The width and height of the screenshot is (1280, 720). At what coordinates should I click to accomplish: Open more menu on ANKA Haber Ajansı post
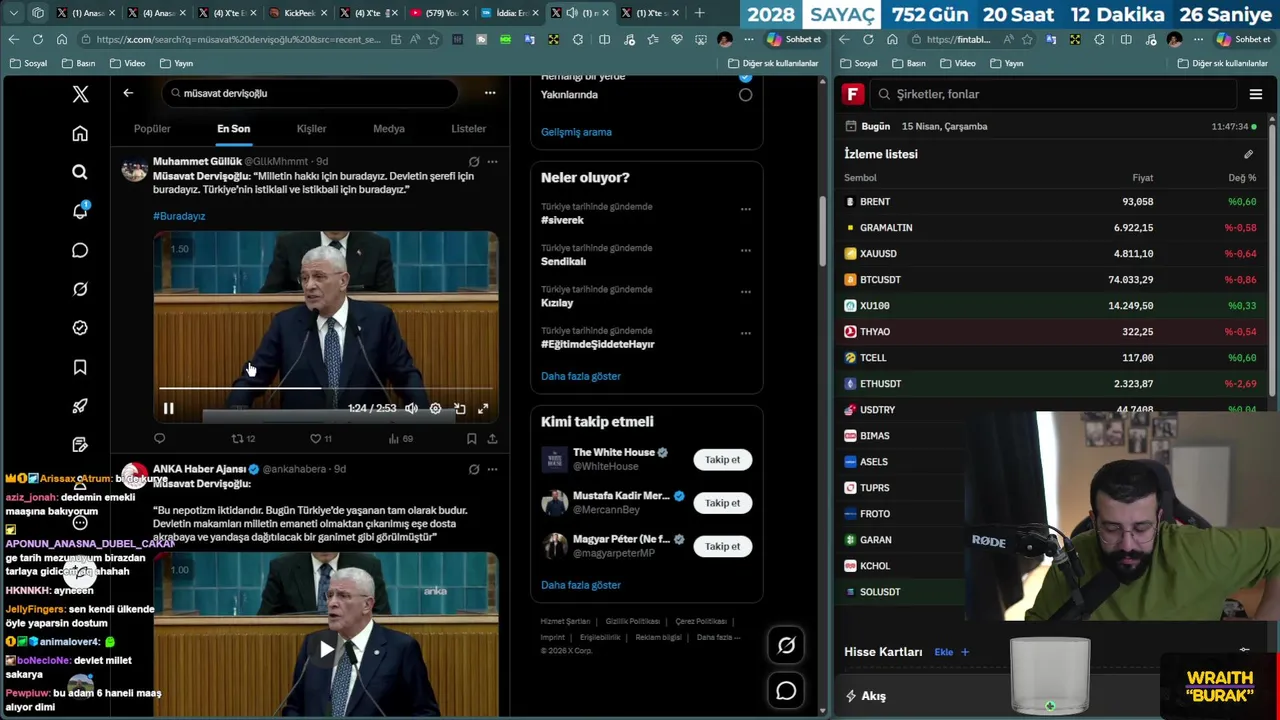(x=492, y=469)
